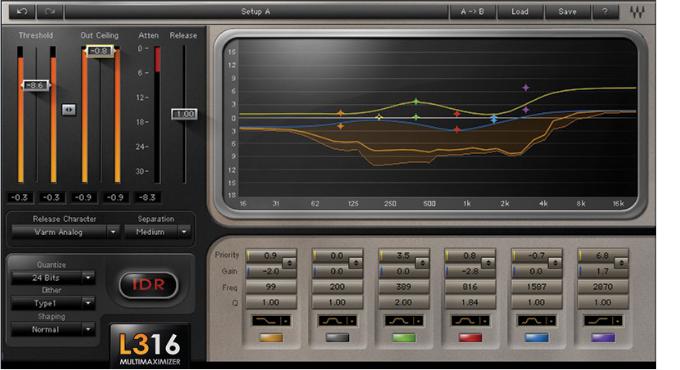
Task: Click the Freq field showing 389
Action: pos(404,287)
